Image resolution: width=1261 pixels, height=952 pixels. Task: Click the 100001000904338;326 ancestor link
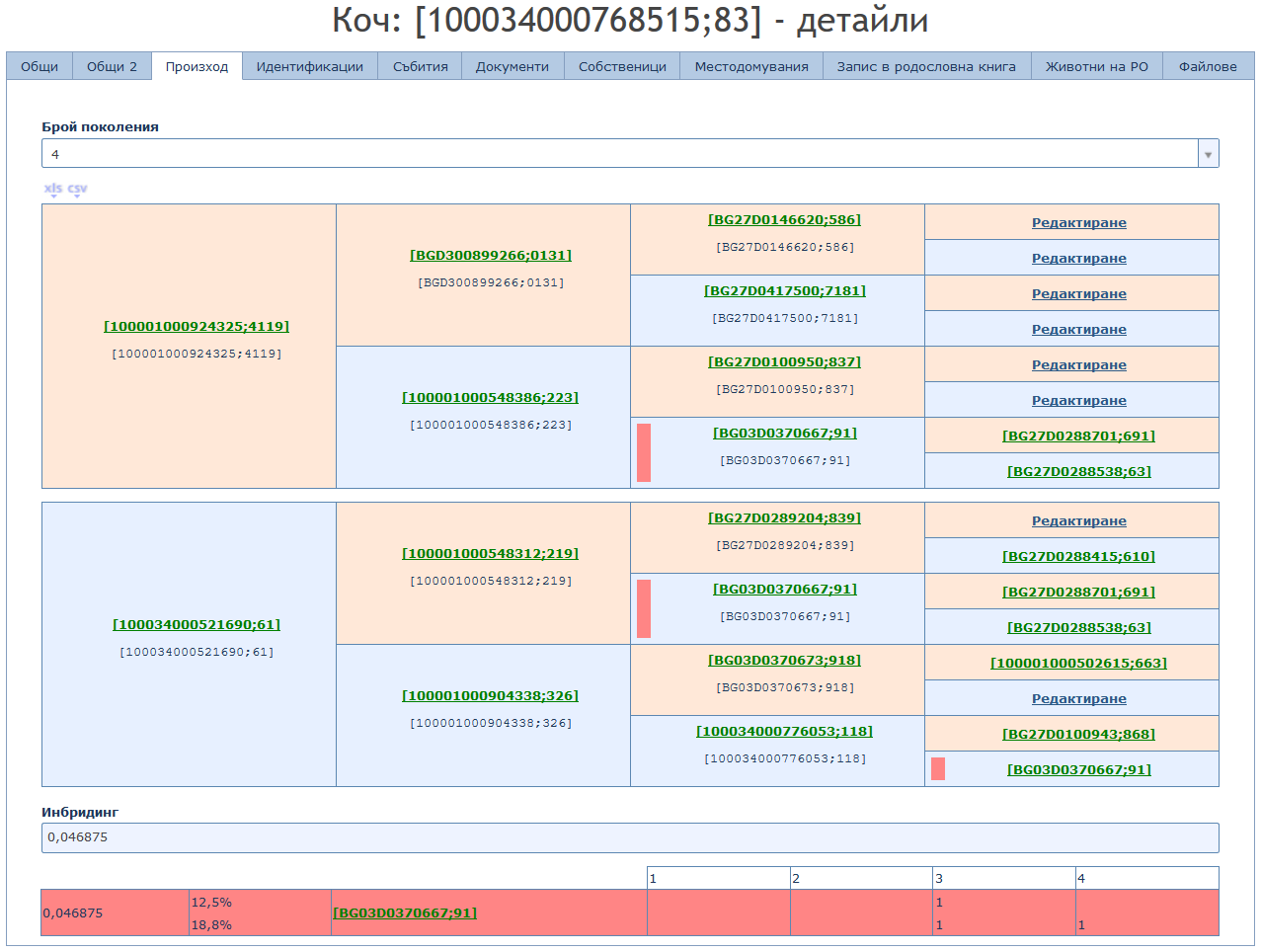[x=490, y=696]
